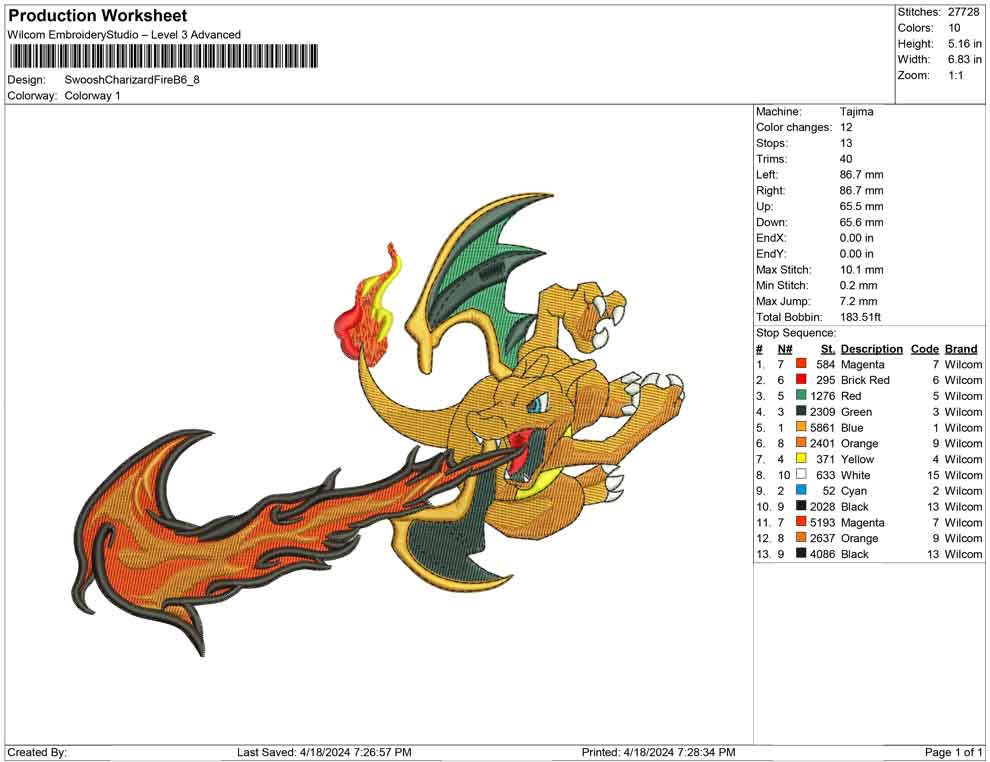Image resolution: width=990 pixels, height=762 pixels.
Task: Select the Color changes value 12
Action: pyautogui.click(x=846, y=127)
